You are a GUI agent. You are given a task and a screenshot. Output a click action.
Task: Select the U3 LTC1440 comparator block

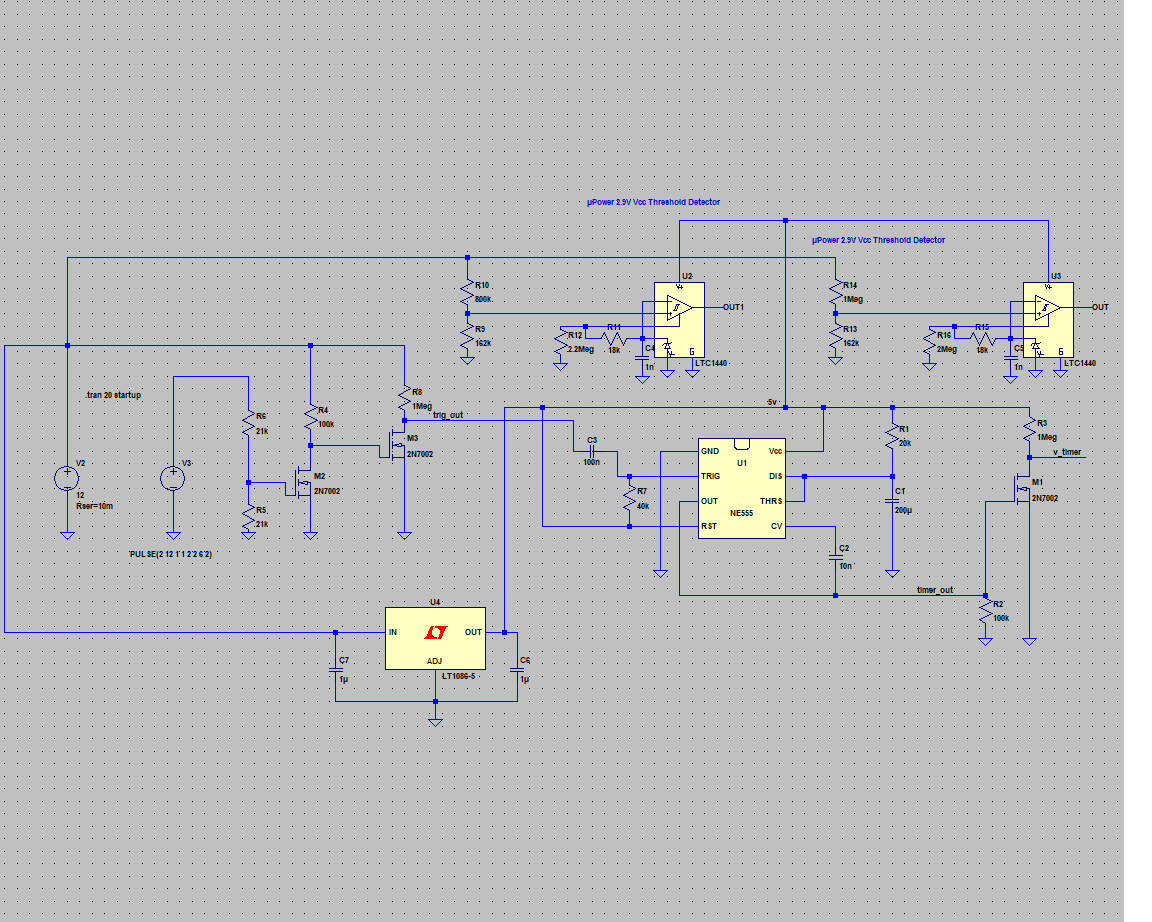point(1048,320)
